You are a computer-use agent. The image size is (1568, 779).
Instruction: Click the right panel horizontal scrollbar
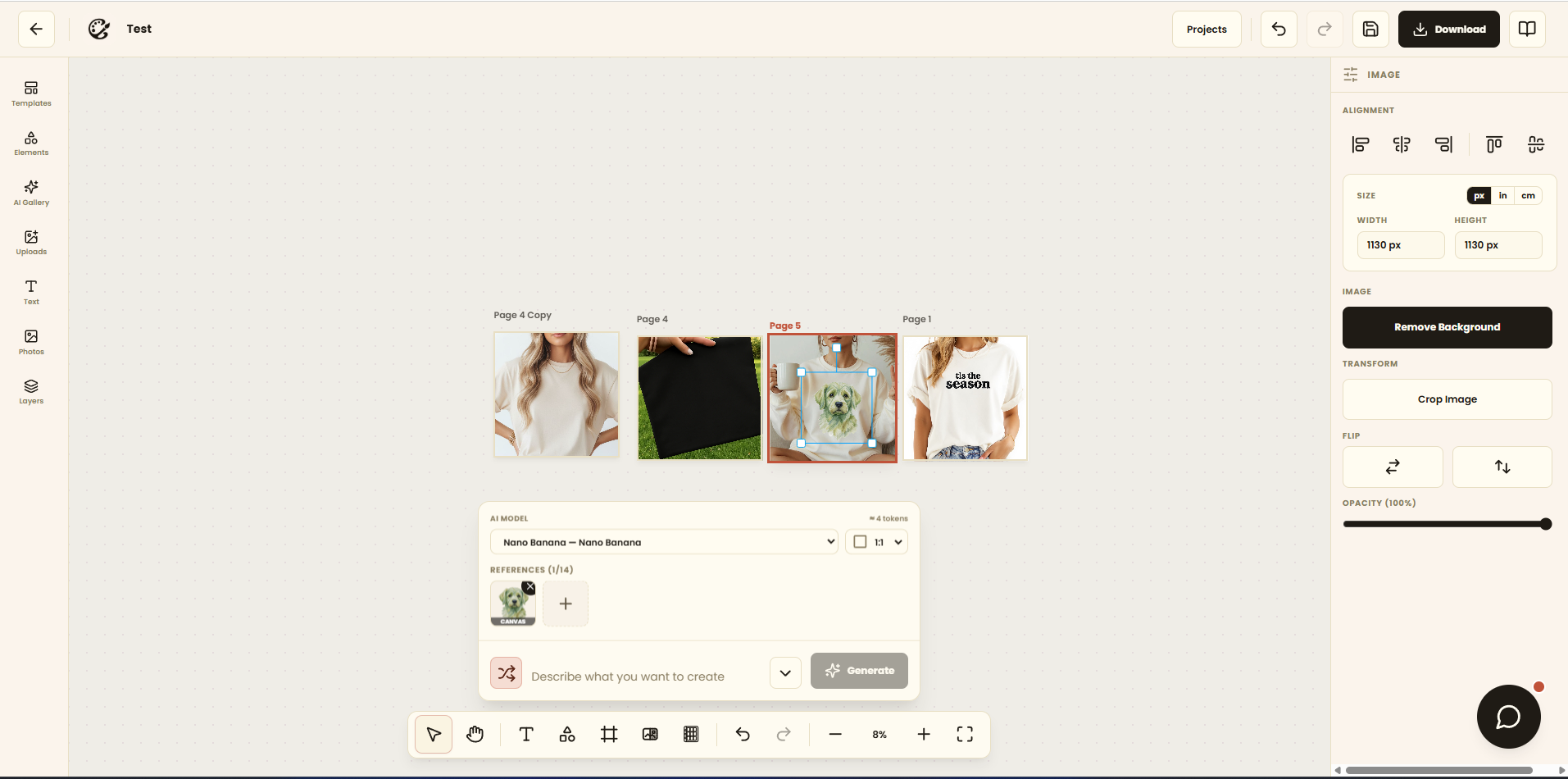point(1439,770)
